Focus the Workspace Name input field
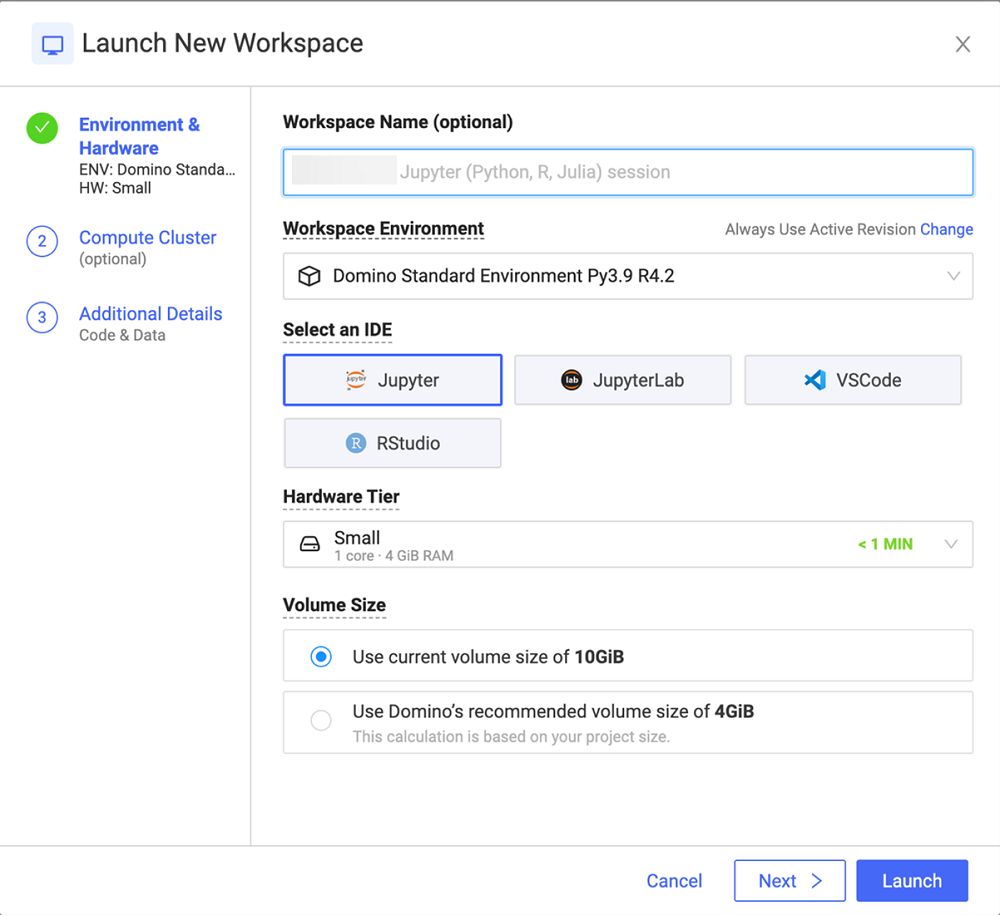The height and width of the screenshot is (915, 1000). pos(628,172)
